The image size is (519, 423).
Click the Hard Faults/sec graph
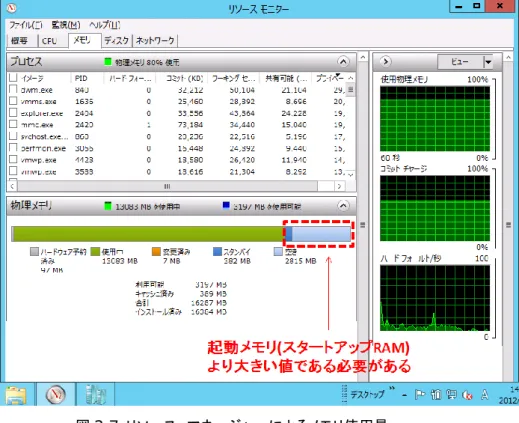pyautogui.click(x=435, y=298)
